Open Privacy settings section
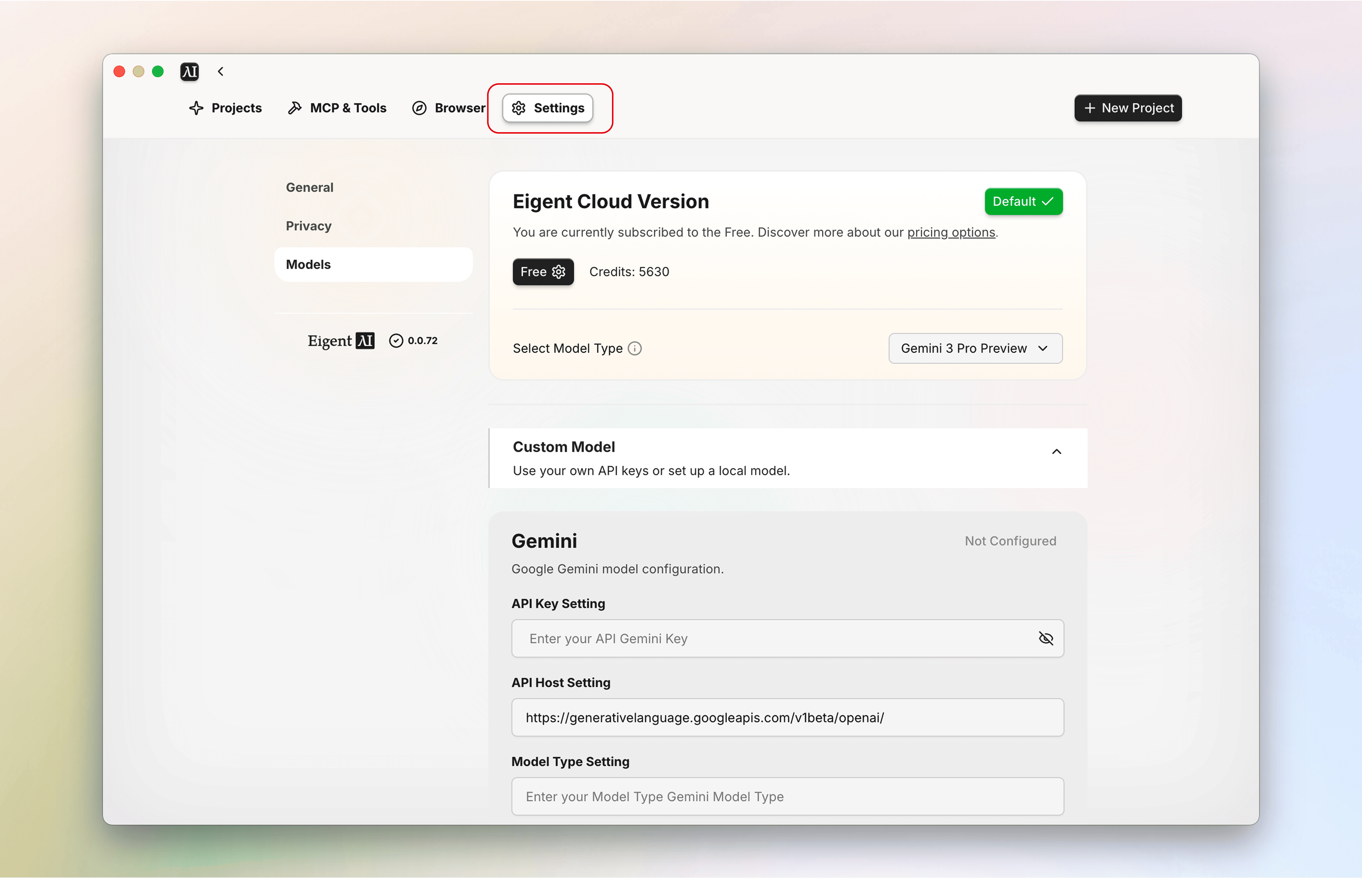Image resolution: width=1362 pixels, height=896 pixels. coord(308,226)
